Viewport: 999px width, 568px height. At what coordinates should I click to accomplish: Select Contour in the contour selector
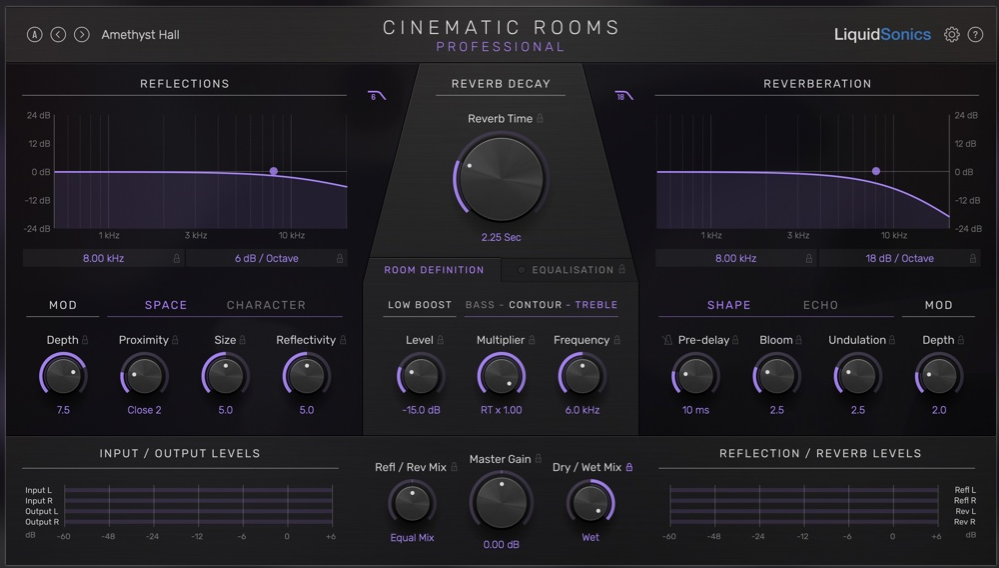(x=535, y=305)
